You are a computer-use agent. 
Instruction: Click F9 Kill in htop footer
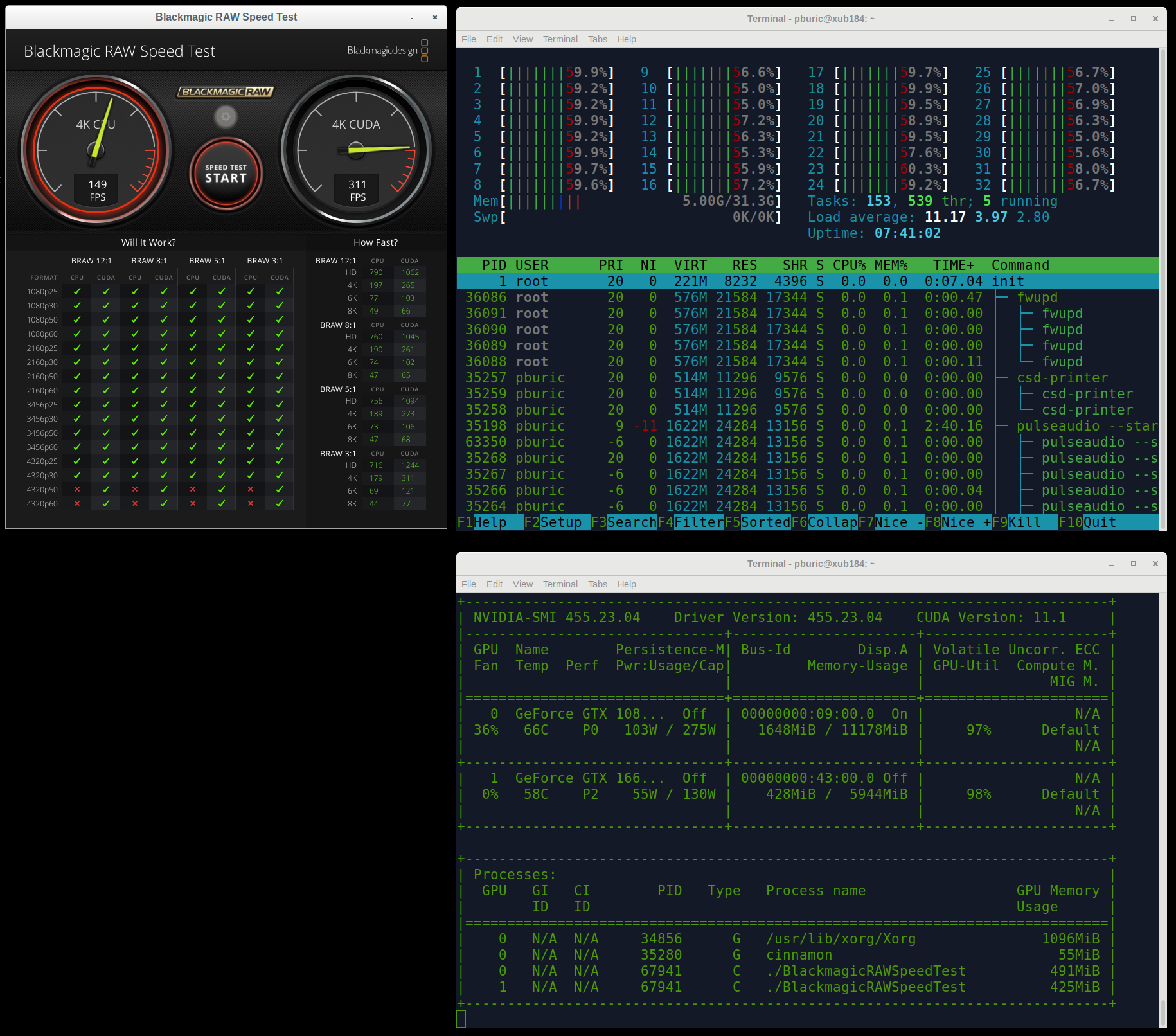(x=1024, y=522)
